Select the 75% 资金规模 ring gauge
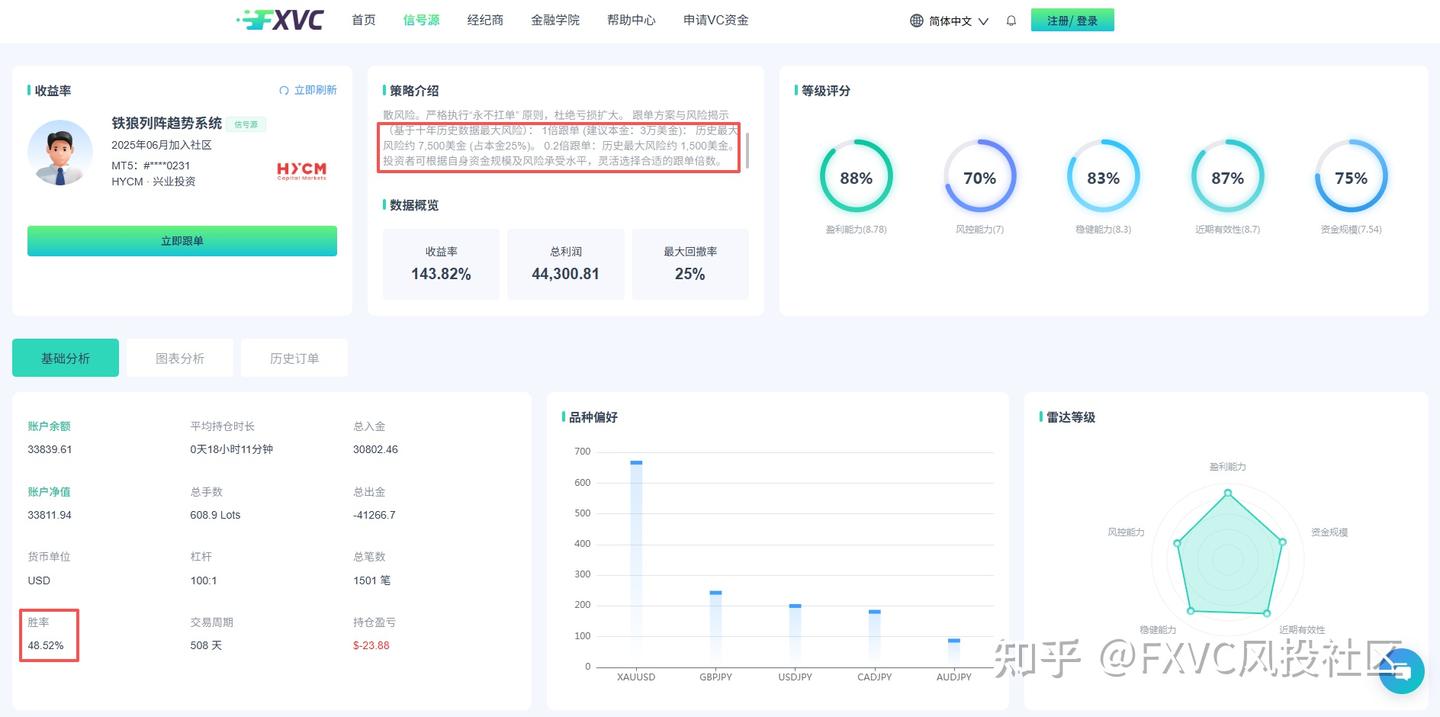This screenshot has width=1440, height=717. (x=1351, y=178)
